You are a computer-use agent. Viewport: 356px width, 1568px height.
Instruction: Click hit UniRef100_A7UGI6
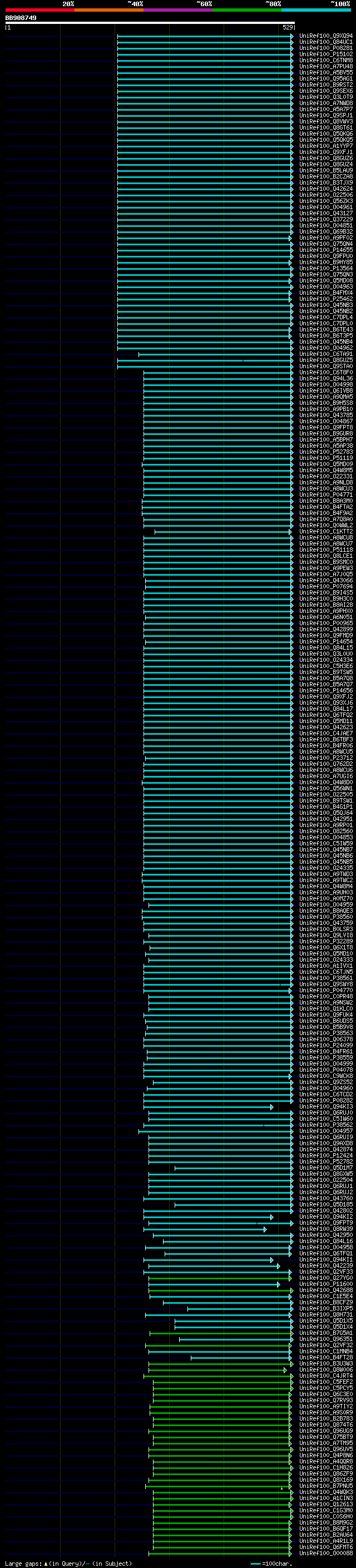(326, 776)
